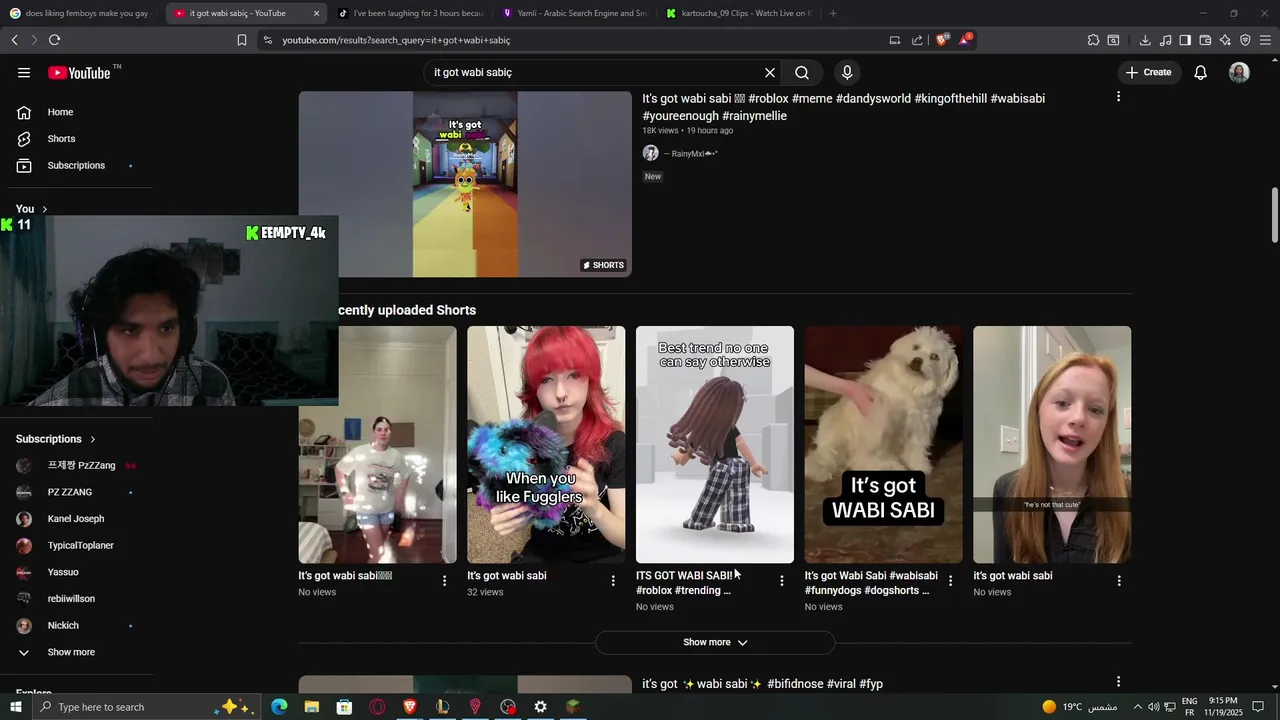
Task: Expand recently uploaded Shorts with Show more
Action: click(x=715, y=642)
